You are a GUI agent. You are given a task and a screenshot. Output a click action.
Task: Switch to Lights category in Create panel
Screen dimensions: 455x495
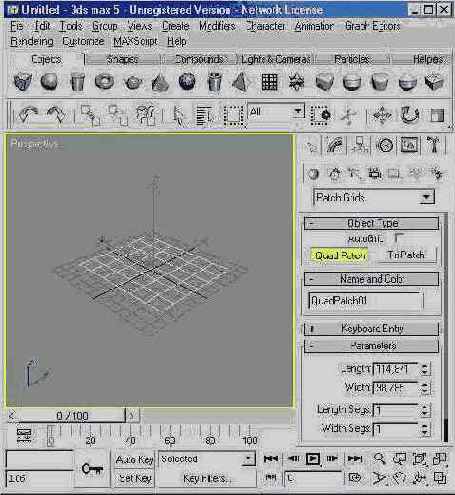tap(354, 173)
